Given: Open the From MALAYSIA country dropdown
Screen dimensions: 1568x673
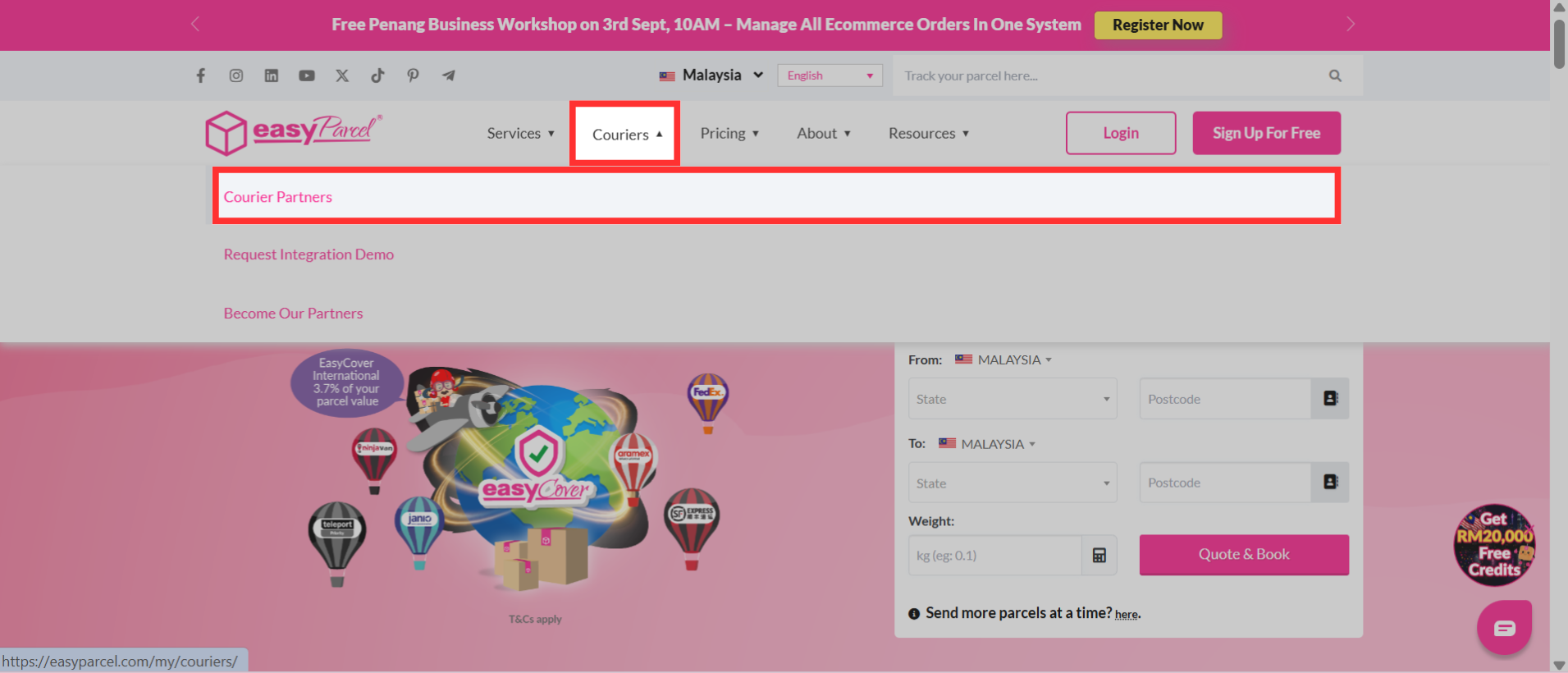Looking at the screenshot, I should pos(1003,359).
